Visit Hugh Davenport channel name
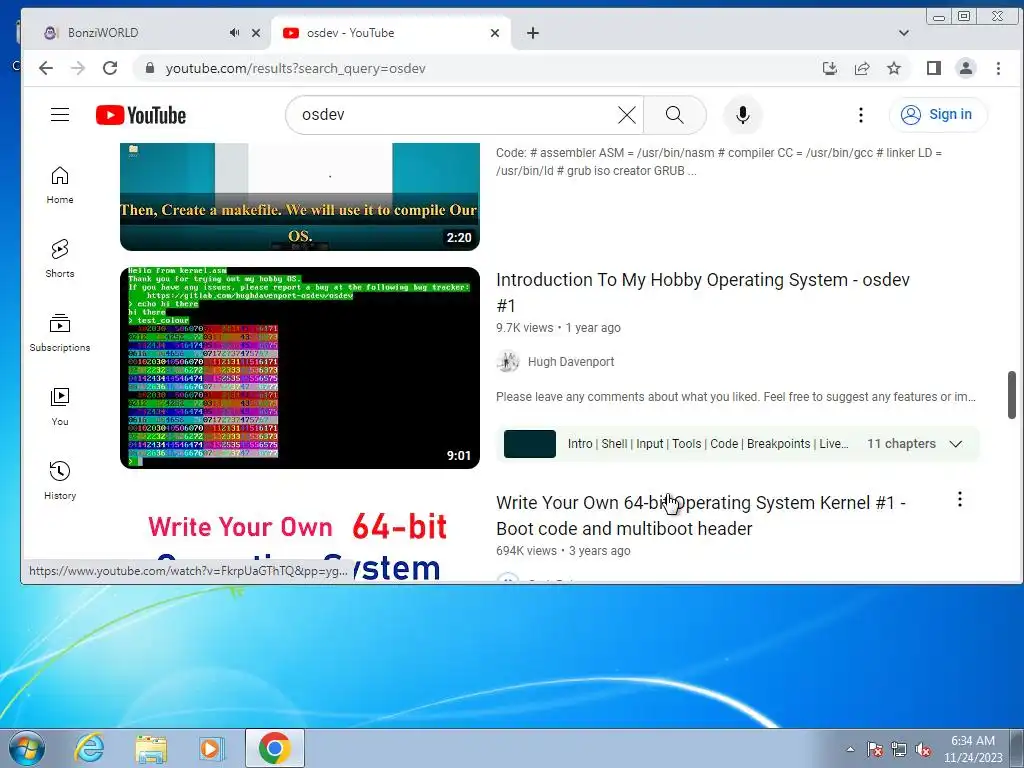The height and width of the screenshot is (768, 1024). (571, 362)
